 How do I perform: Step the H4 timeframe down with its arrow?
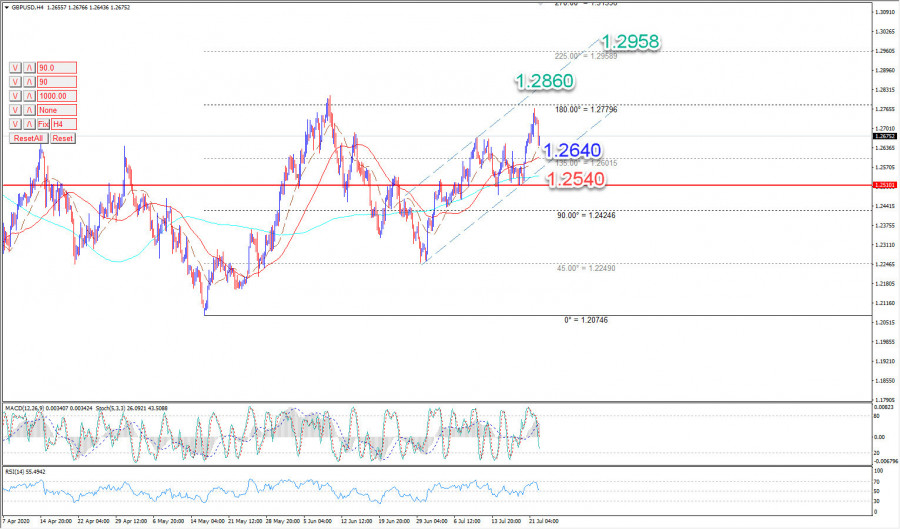(16, 123)
